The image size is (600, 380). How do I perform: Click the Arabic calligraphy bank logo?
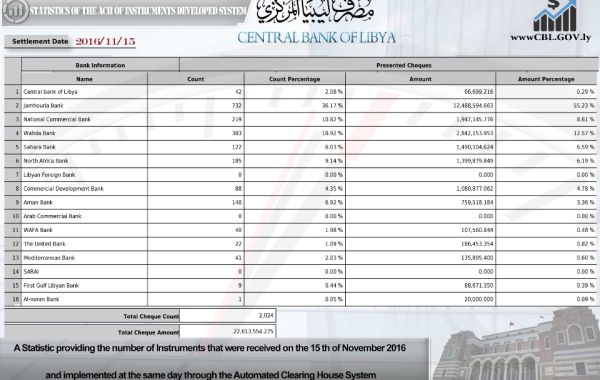[315, 12]
